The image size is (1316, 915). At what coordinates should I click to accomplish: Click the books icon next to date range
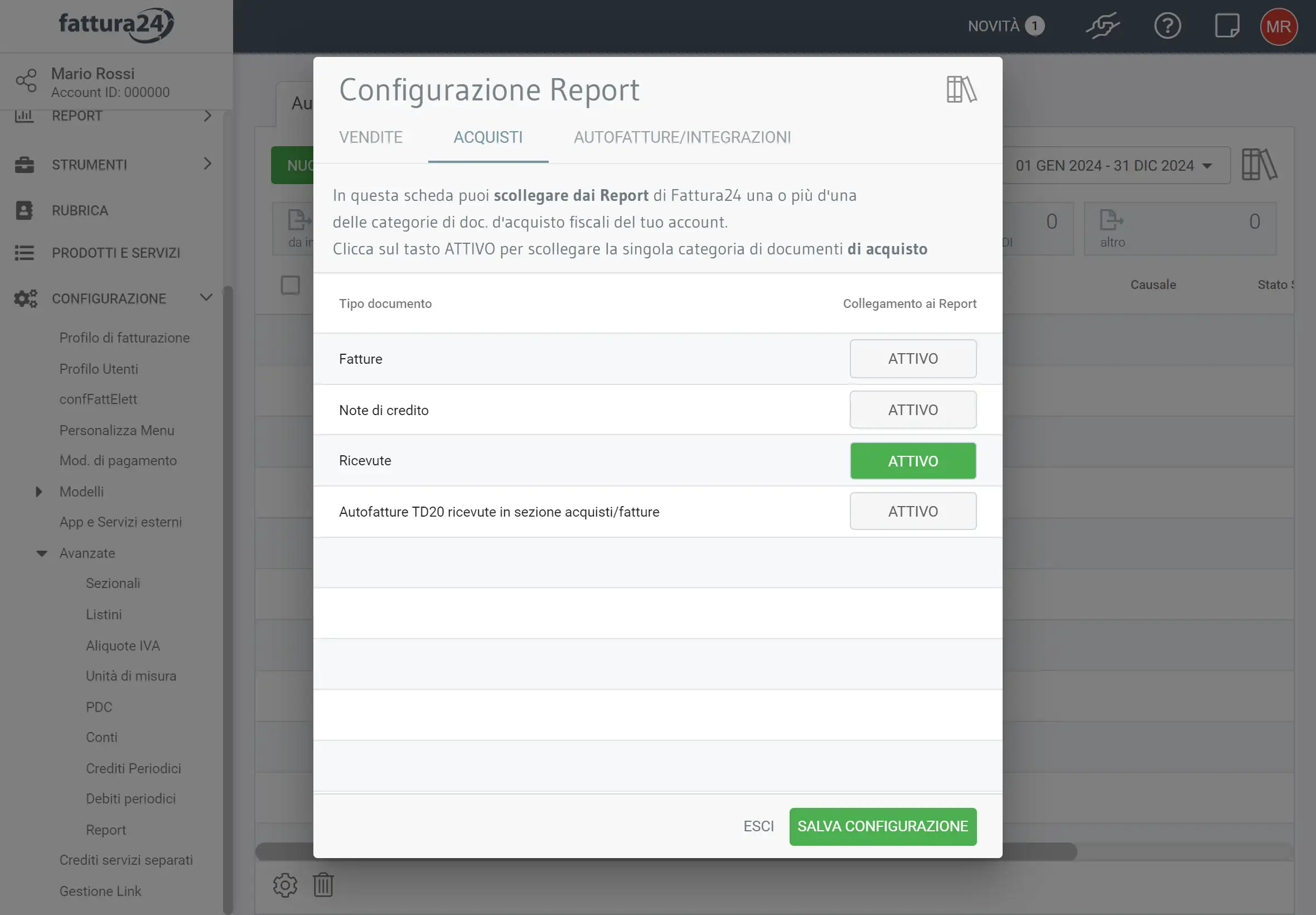tap(1259, 165)
